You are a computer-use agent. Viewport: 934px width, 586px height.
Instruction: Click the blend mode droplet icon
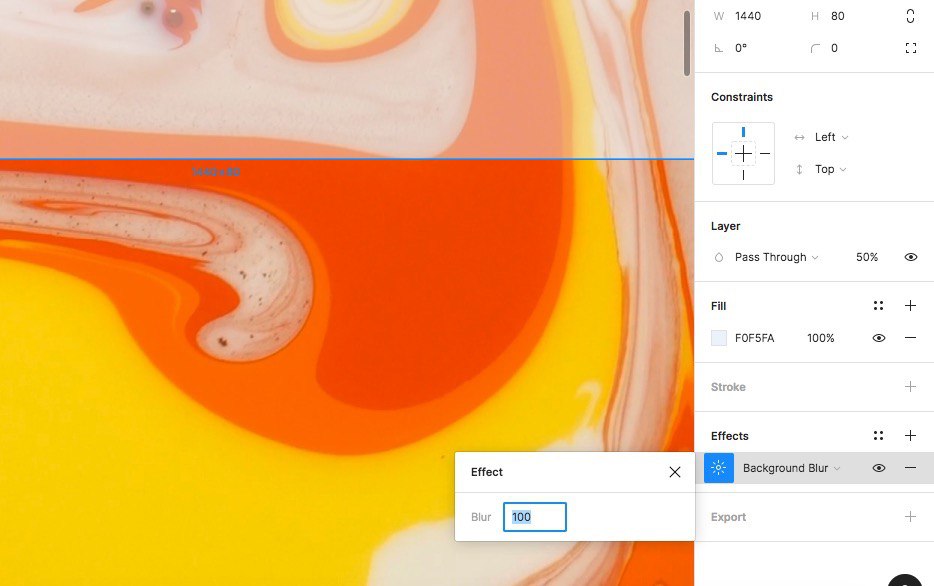[x=719, y=257]
